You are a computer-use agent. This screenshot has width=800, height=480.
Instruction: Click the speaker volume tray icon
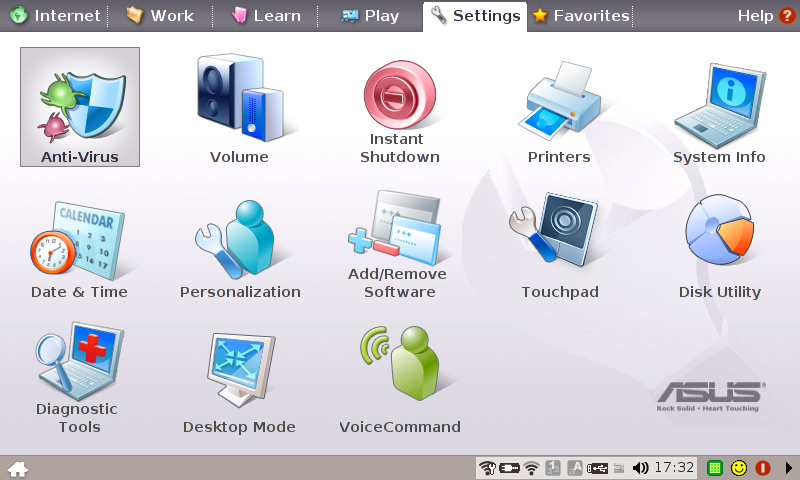[640, 468]
